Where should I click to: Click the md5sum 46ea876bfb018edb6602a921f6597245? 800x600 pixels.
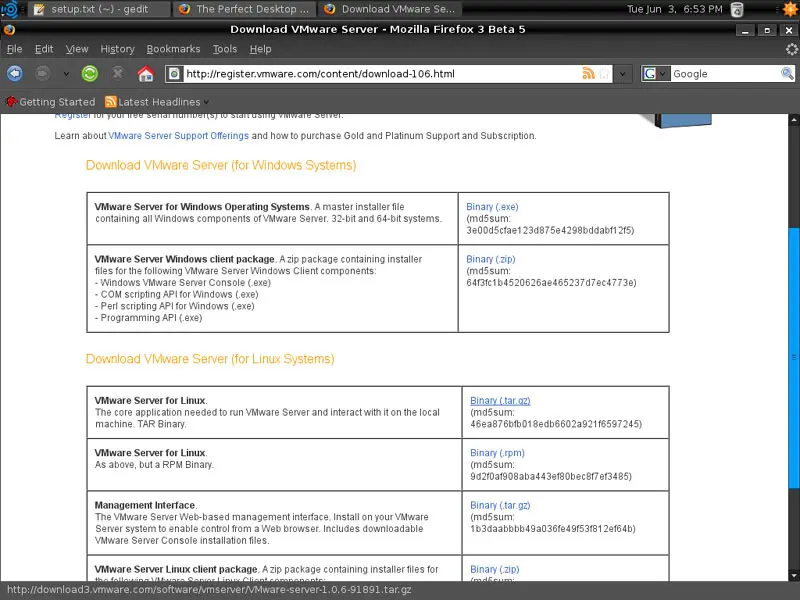coord(556,424)
